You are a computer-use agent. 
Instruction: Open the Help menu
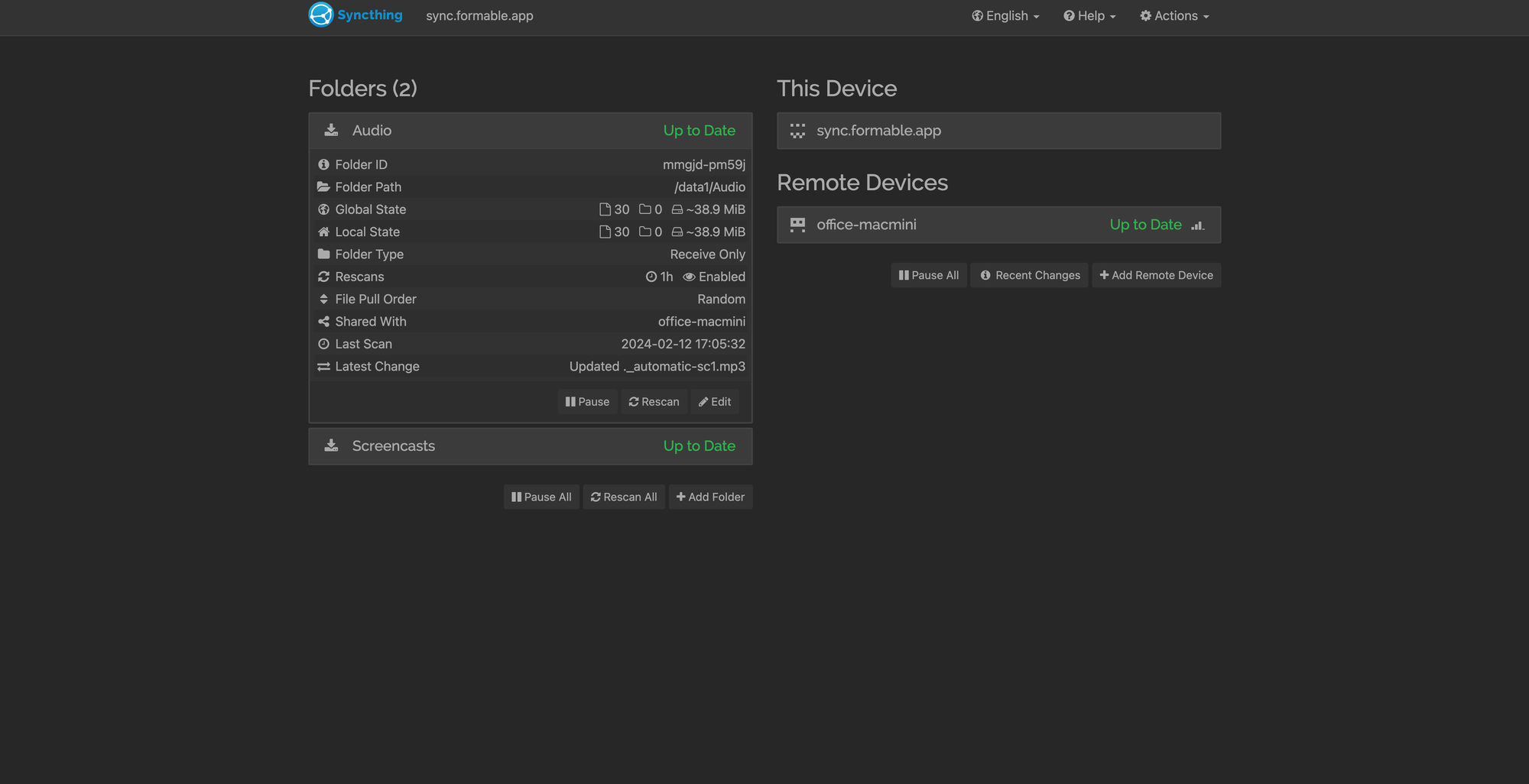(1089, 15)
